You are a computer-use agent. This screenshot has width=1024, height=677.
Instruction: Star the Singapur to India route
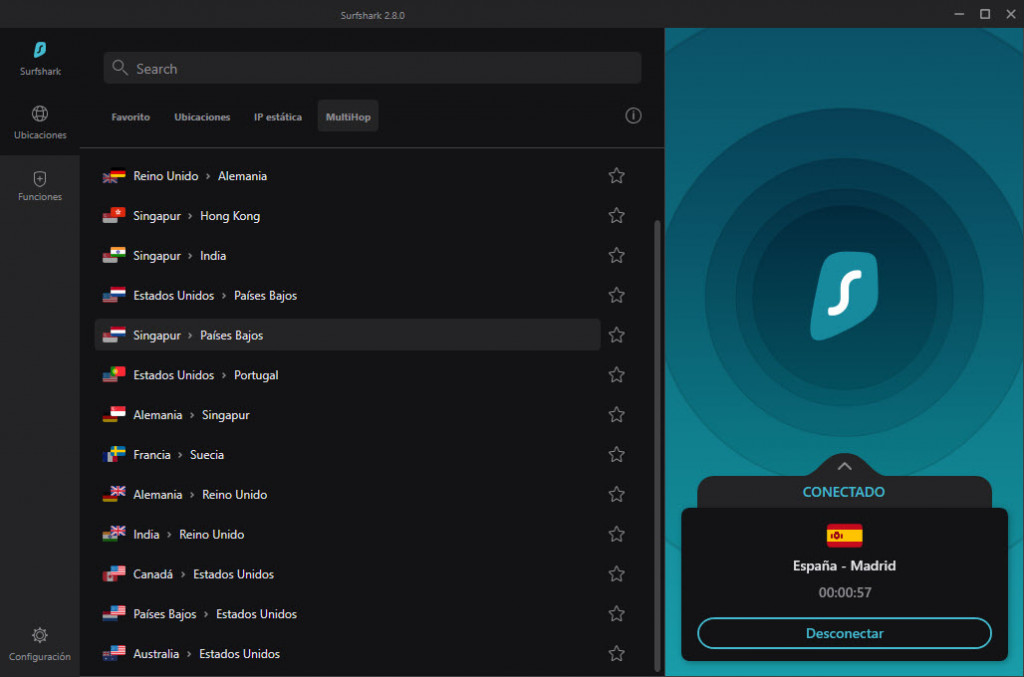point(616,255)
